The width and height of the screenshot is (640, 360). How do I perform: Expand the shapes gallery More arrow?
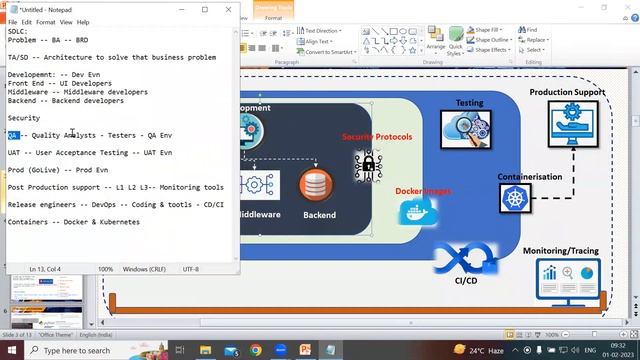tap(421, 50)
